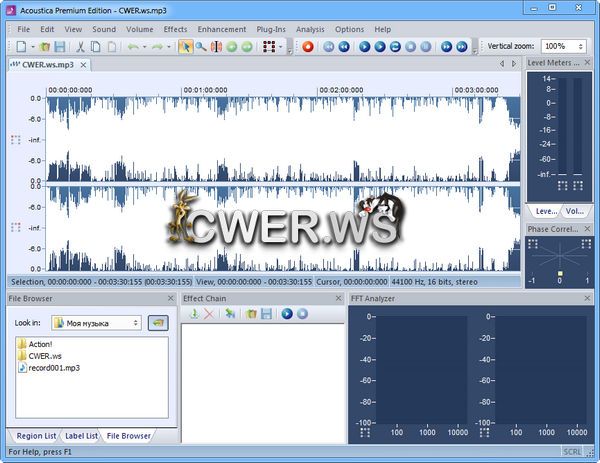The width and height of the screenshot is (600, 463).
Task: Click red X delete in Effect Chain
Action: 209,314
